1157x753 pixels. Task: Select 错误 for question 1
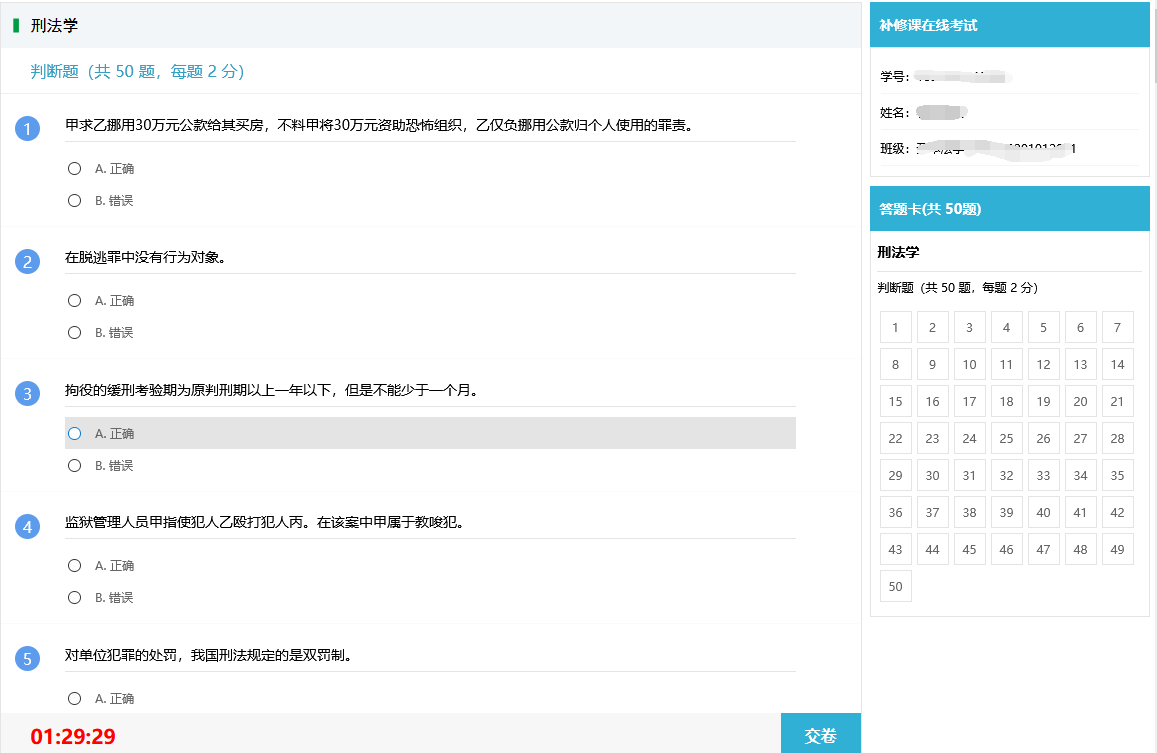click(74, 201)
